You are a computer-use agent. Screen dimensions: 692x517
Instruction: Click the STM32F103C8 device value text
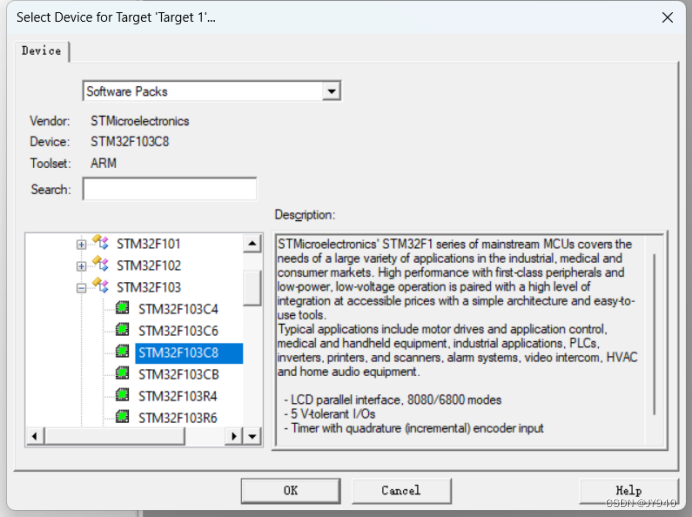pyautogui.click(x=129, y=142)
